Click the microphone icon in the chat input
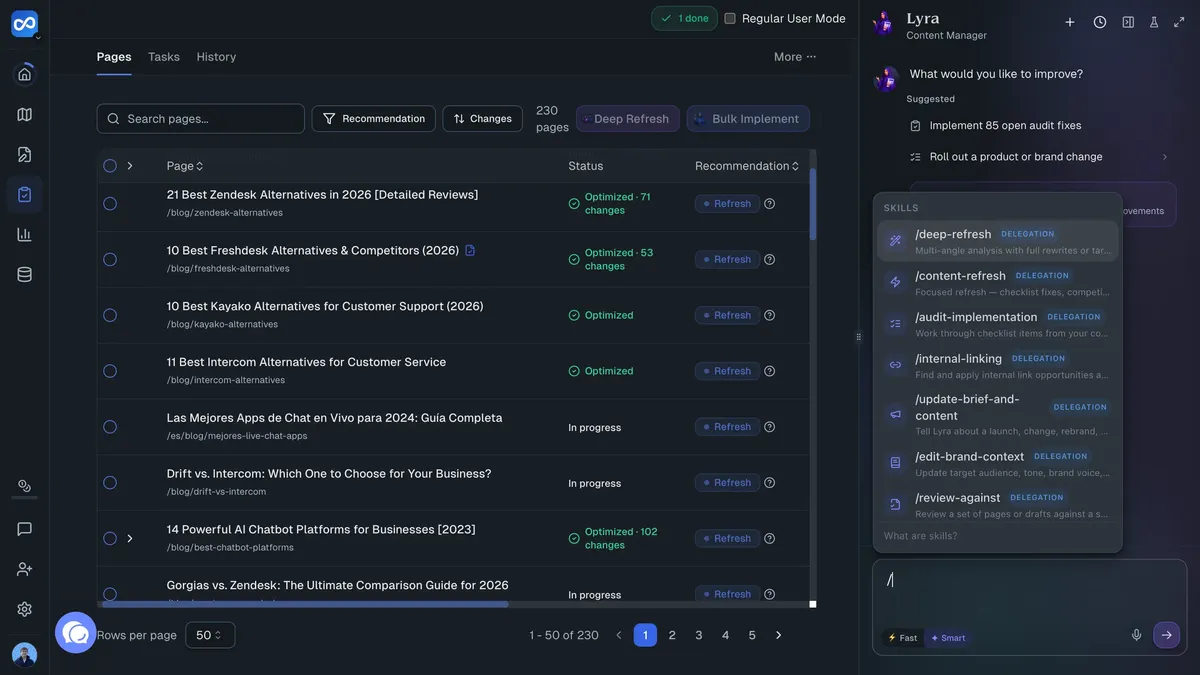 pos(1136,635)
